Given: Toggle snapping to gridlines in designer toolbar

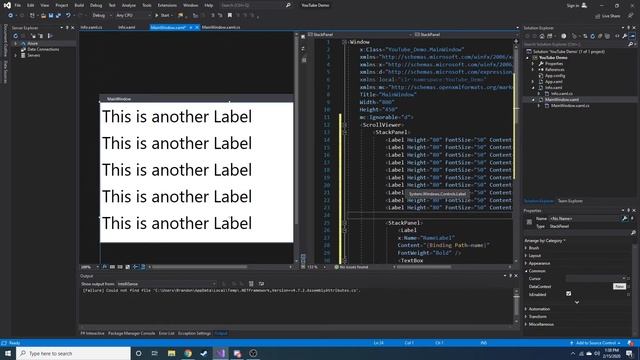Looking at the screenshot, I should click(x=120, y=267).
